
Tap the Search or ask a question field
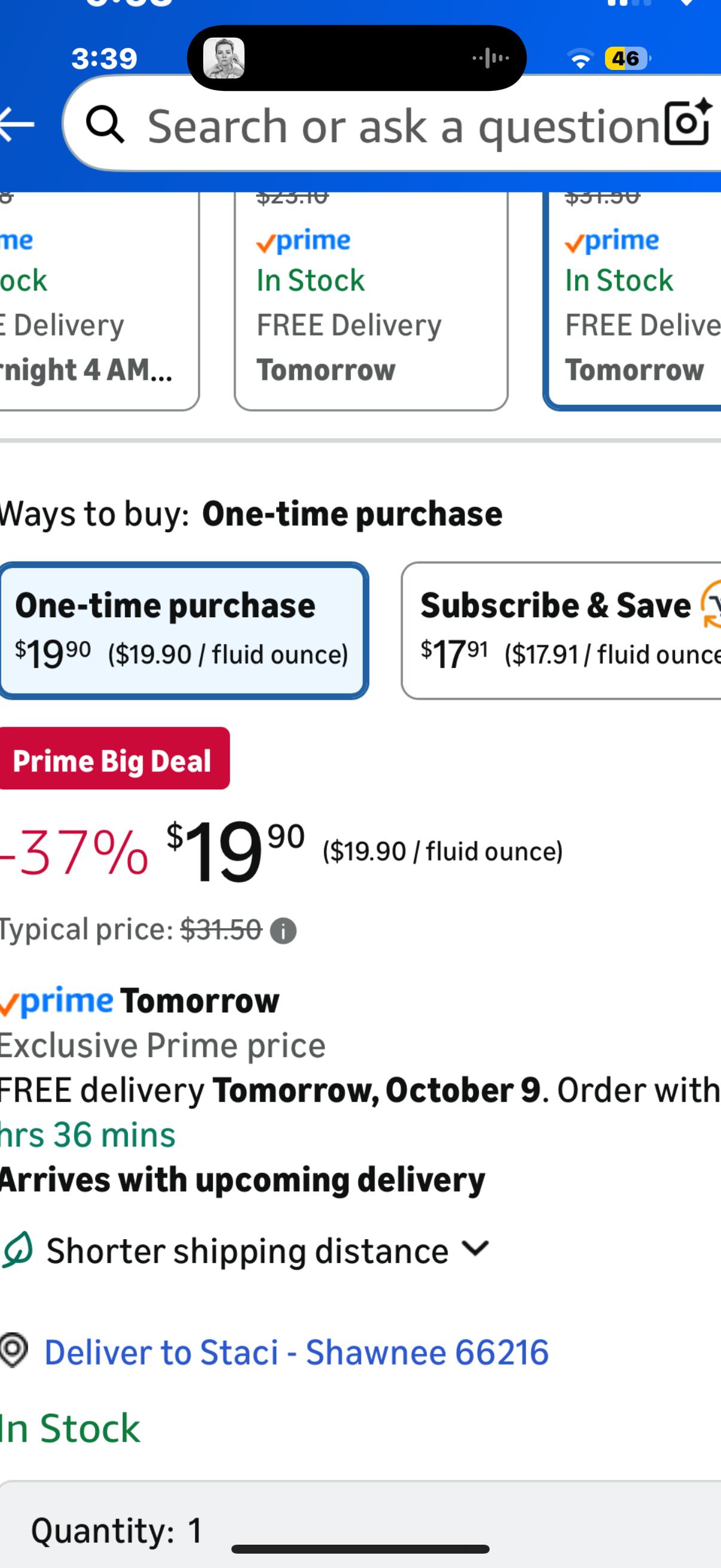402,126
